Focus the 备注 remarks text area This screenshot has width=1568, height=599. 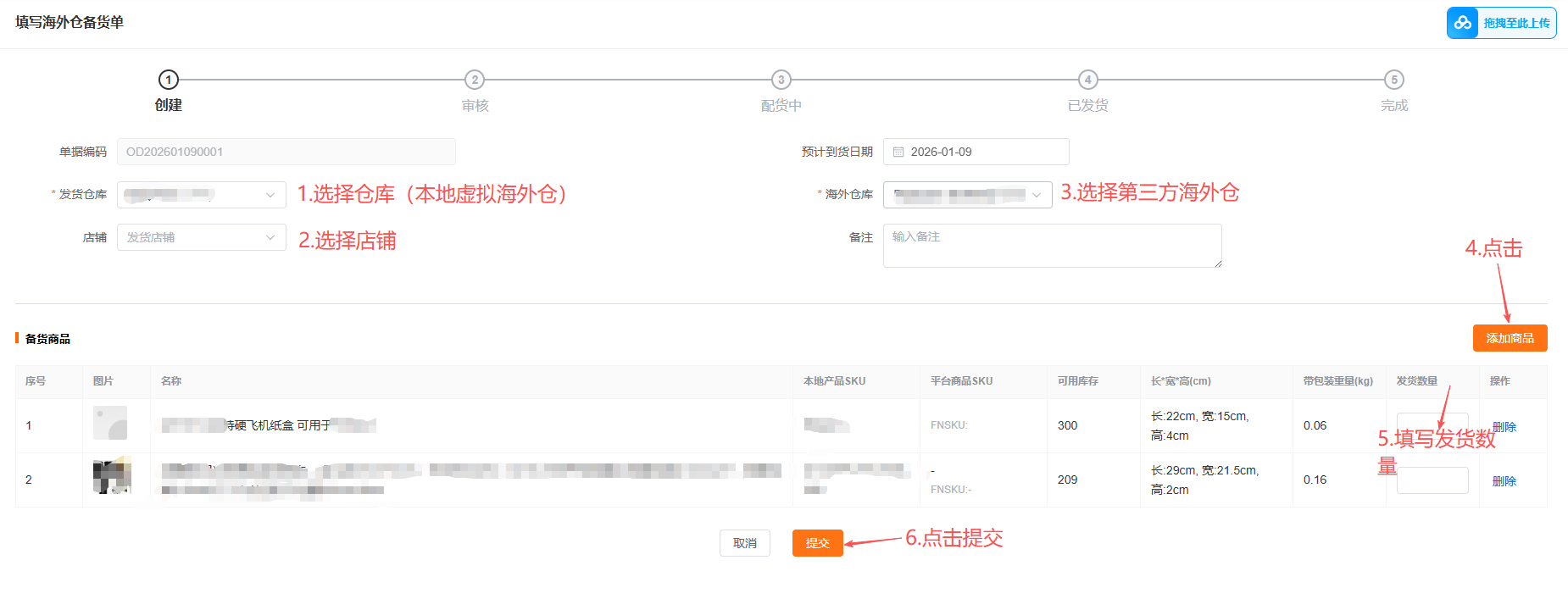[x=1052, y=246]
